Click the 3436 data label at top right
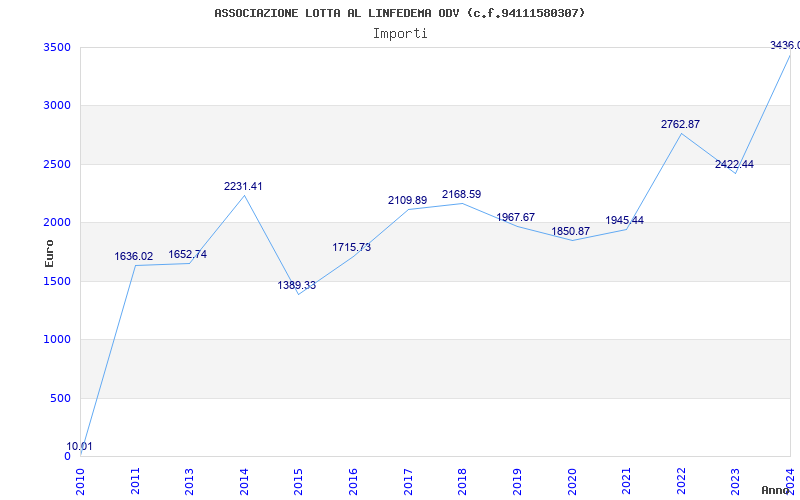800x500 pixels. click(x=785, y=45)
